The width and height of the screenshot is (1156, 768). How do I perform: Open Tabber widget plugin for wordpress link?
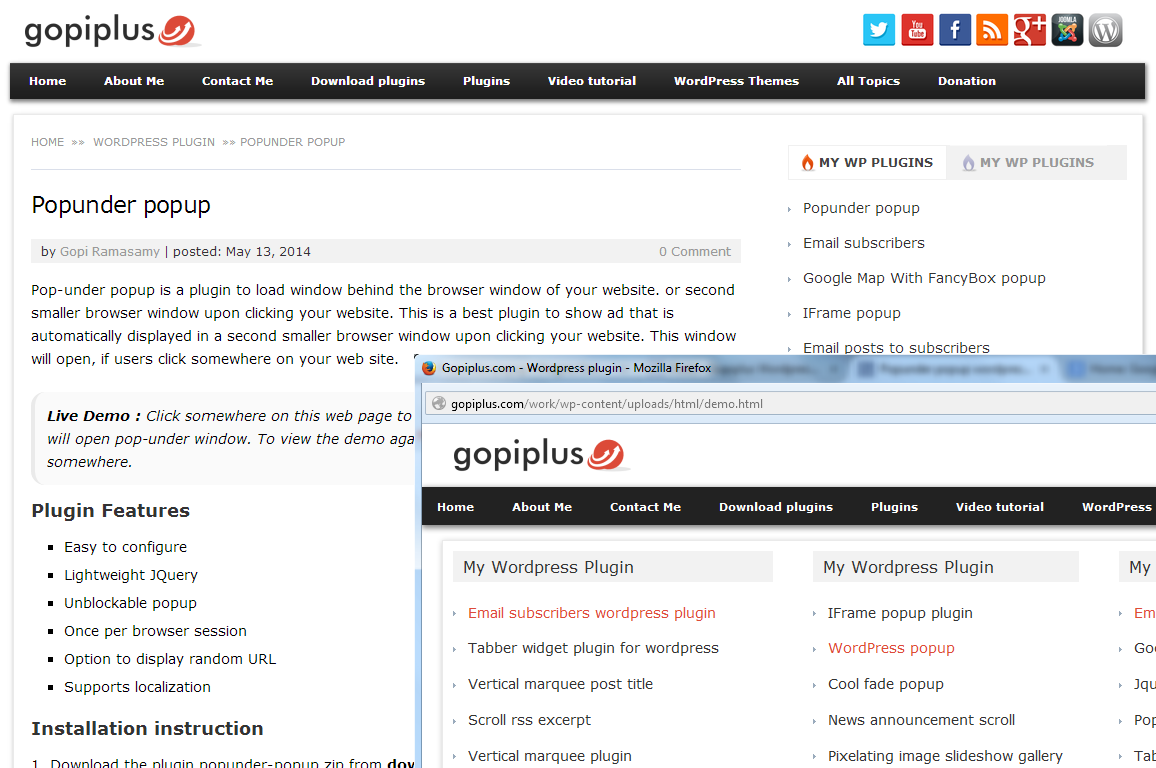593,648
